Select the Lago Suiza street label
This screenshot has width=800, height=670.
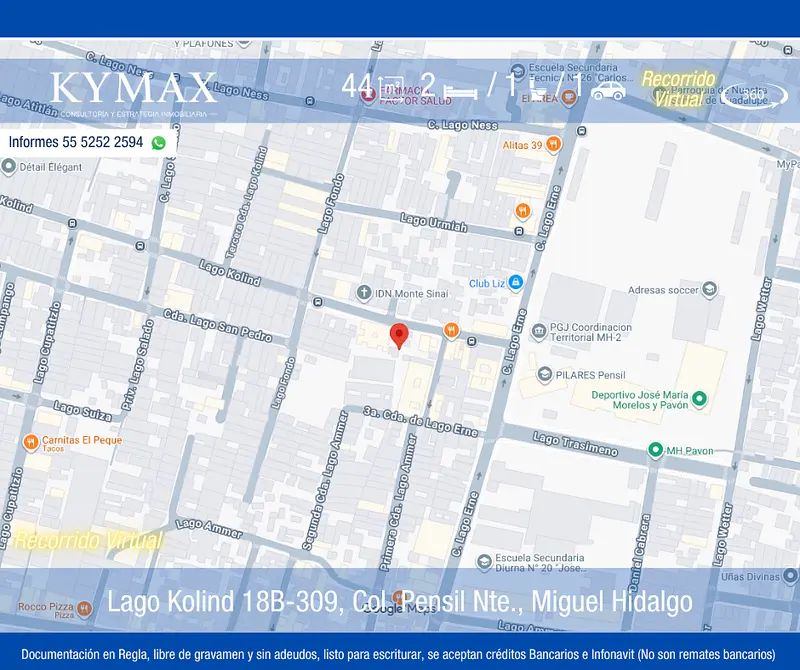click(x=83, y=411)
